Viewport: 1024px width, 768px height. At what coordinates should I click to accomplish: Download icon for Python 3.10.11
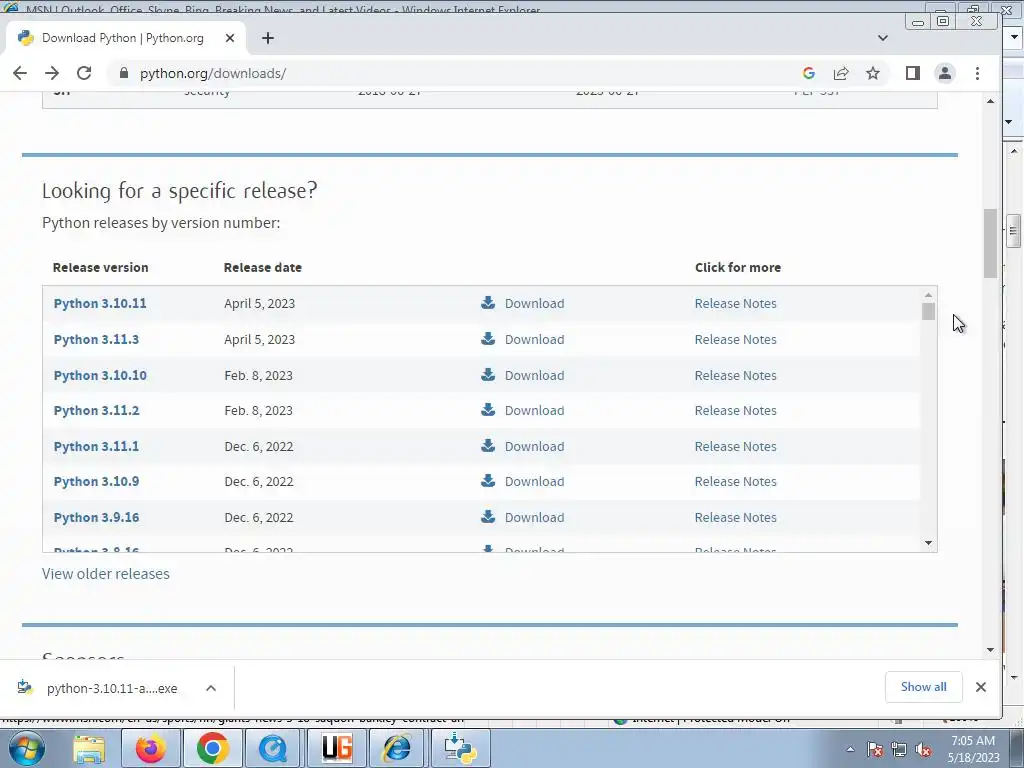pos(488,302)
